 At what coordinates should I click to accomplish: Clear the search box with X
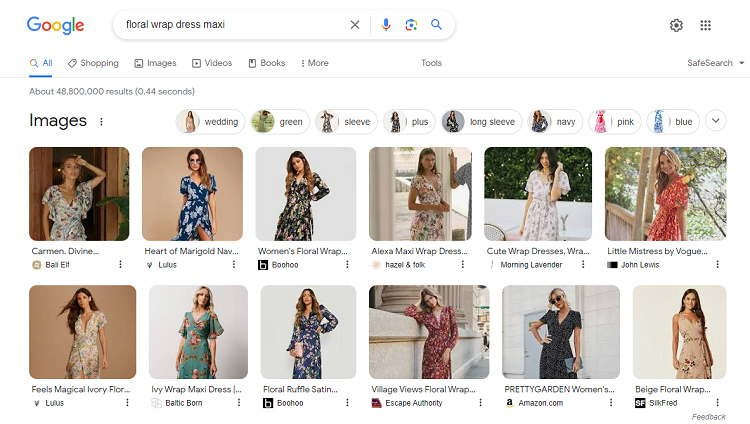tap(354, 24)
